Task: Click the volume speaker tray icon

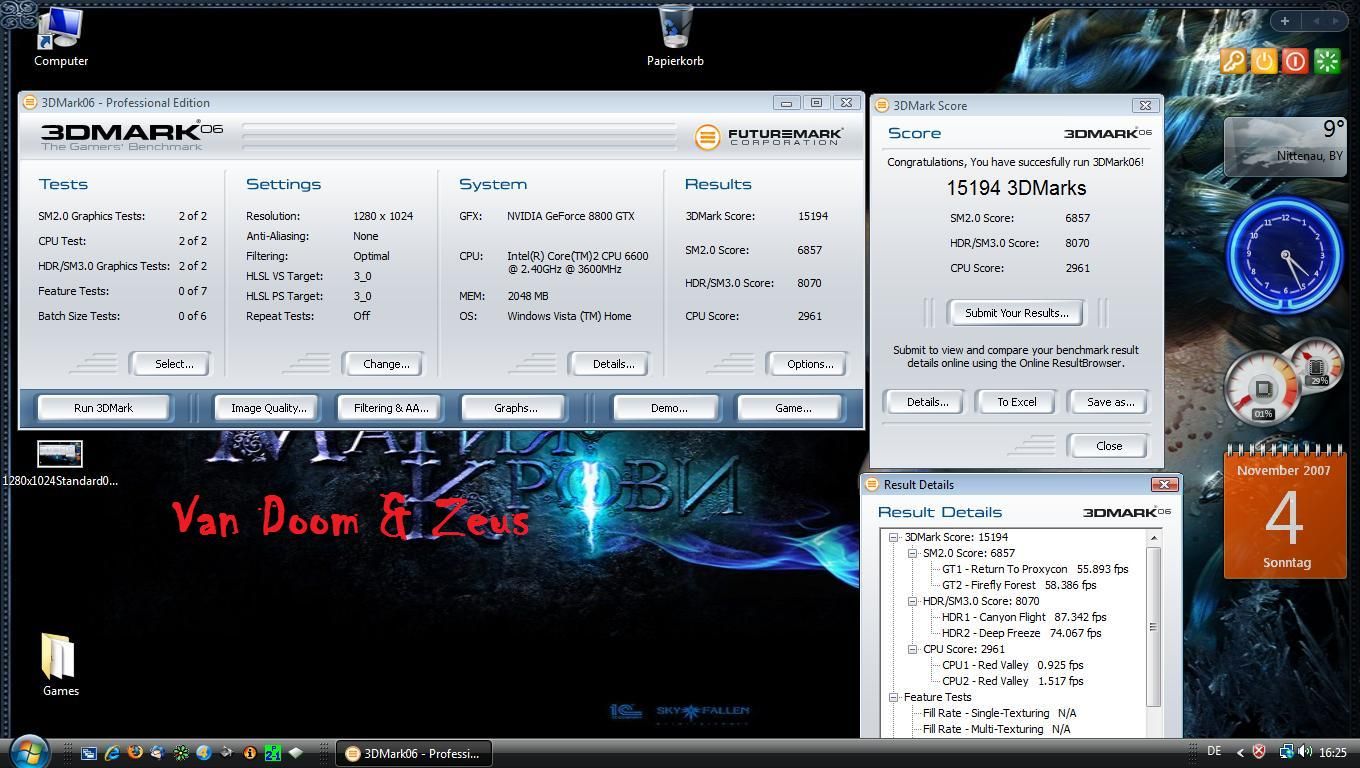Action: [x=1305, y=752]
